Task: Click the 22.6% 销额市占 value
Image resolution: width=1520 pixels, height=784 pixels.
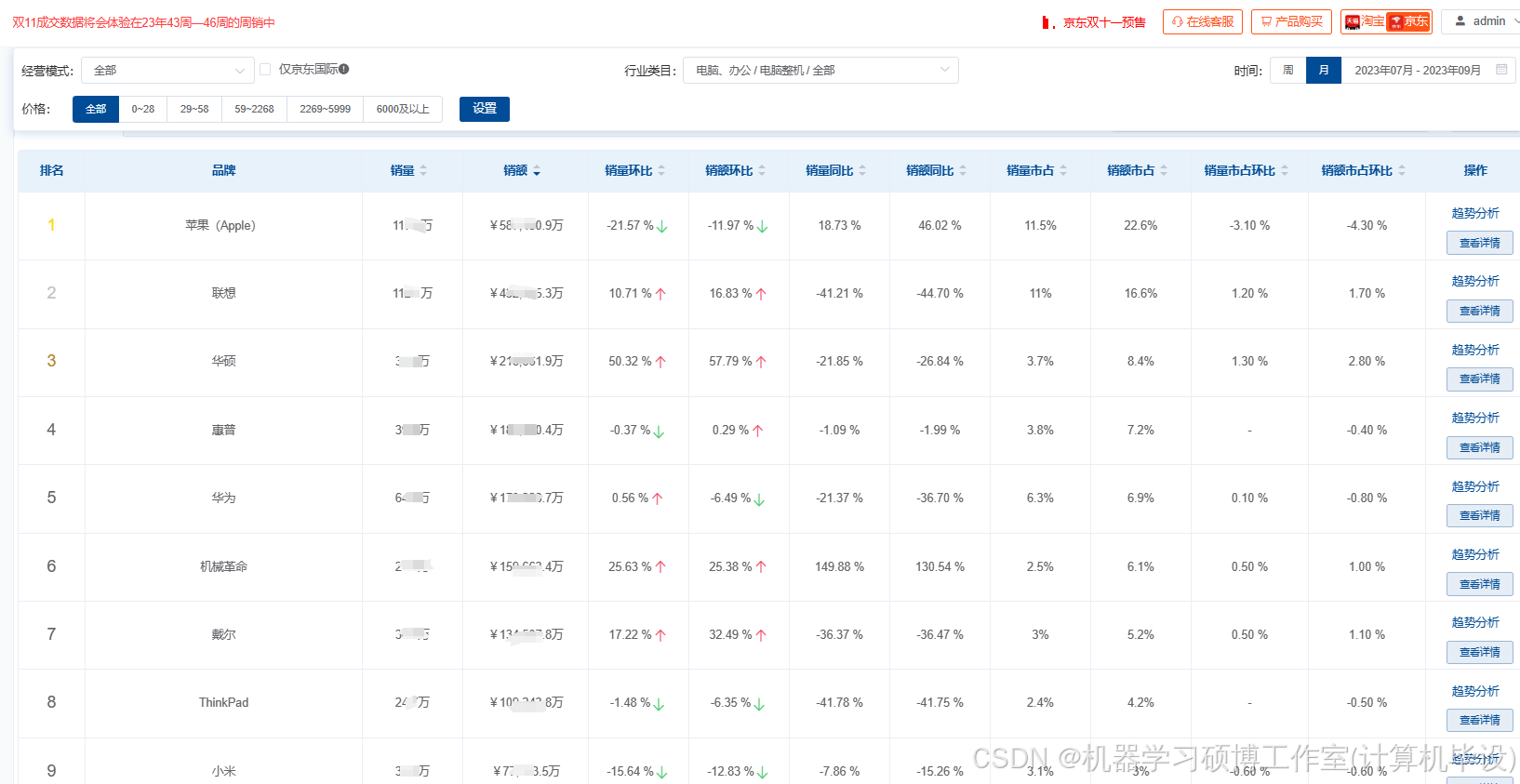Action: pos(1140,225)
